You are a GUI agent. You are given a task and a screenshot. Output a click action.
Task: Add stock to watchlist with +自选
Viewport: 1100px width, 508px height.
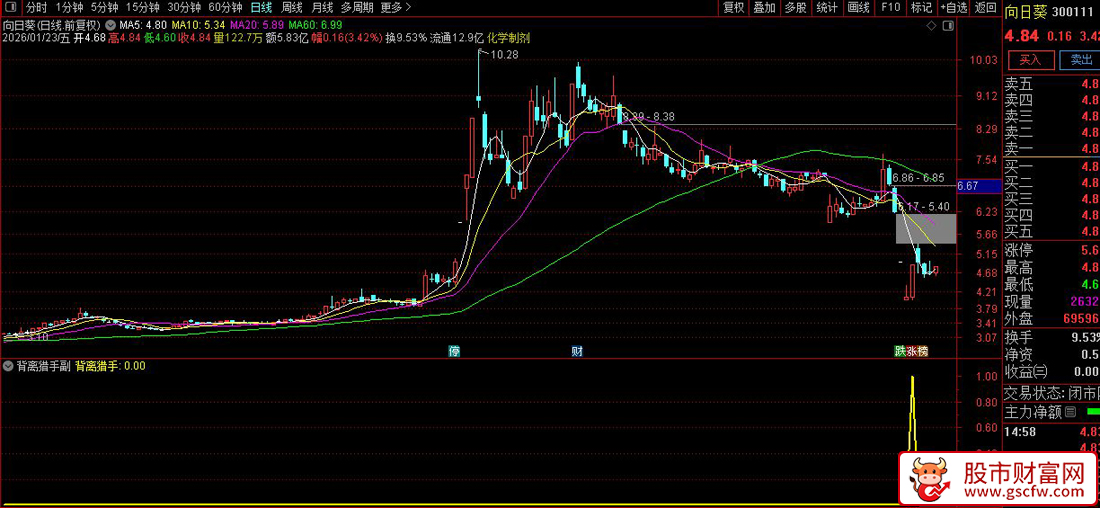(x=953, y=8)
